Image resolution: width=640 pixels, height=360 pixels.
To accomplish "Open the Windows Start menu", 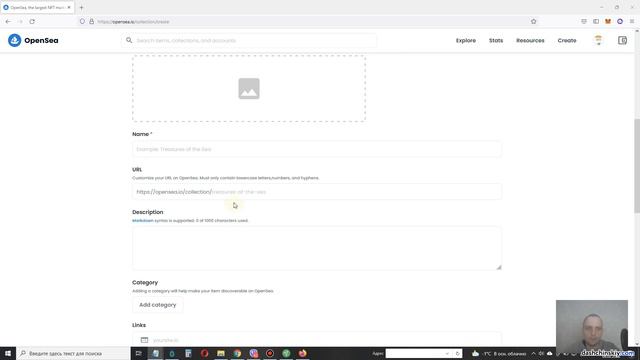I will (x=8, y=353).
